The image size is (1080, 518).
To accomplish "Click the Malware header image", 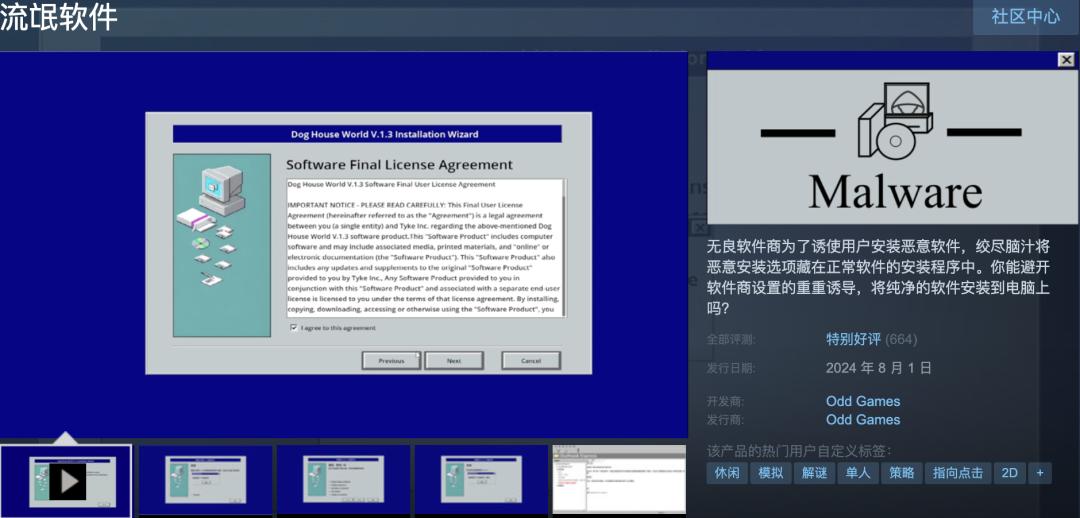I will coord(893,147).
